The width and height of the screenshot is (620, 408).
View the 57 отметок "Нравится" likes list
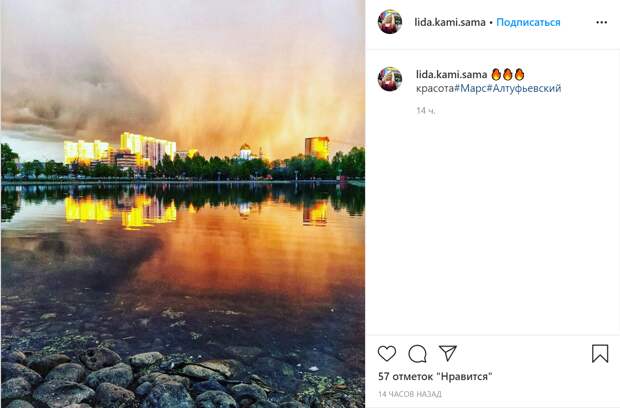click(435, 376)
